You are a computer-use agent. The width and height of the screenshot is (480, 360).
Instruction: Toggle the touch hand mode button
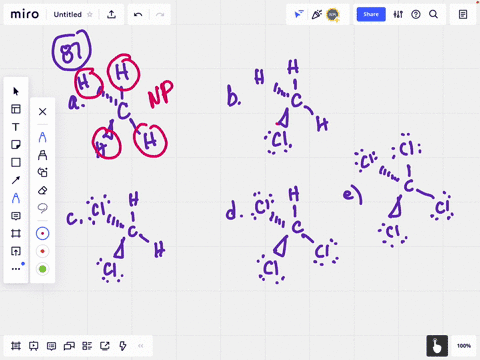437,346
